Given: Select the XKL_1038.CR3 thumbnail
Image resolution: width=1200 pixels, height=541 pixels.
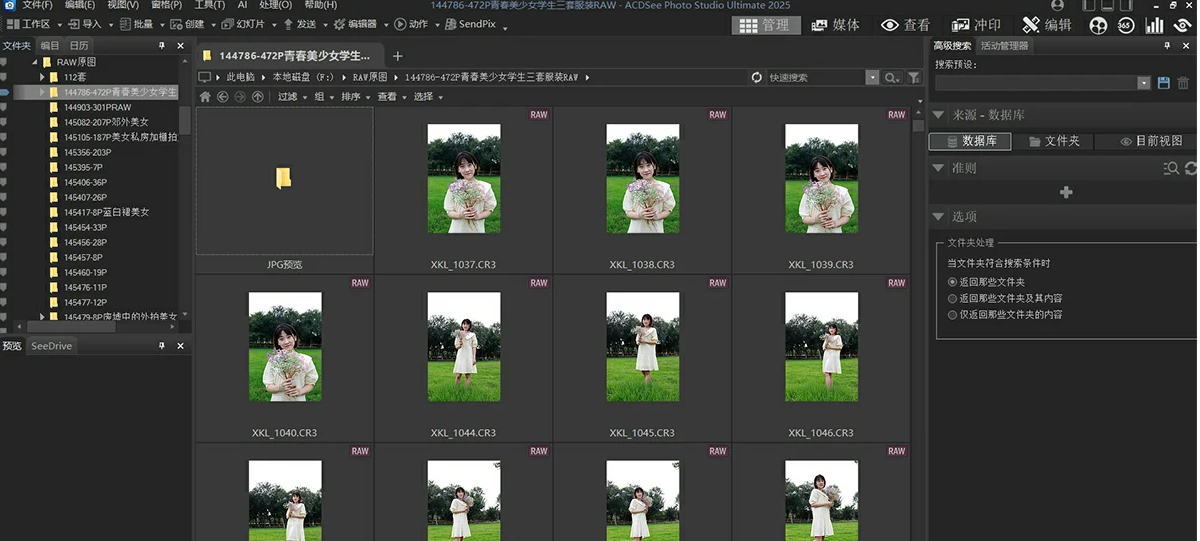Looking at the screenshot, I should 642,179.
